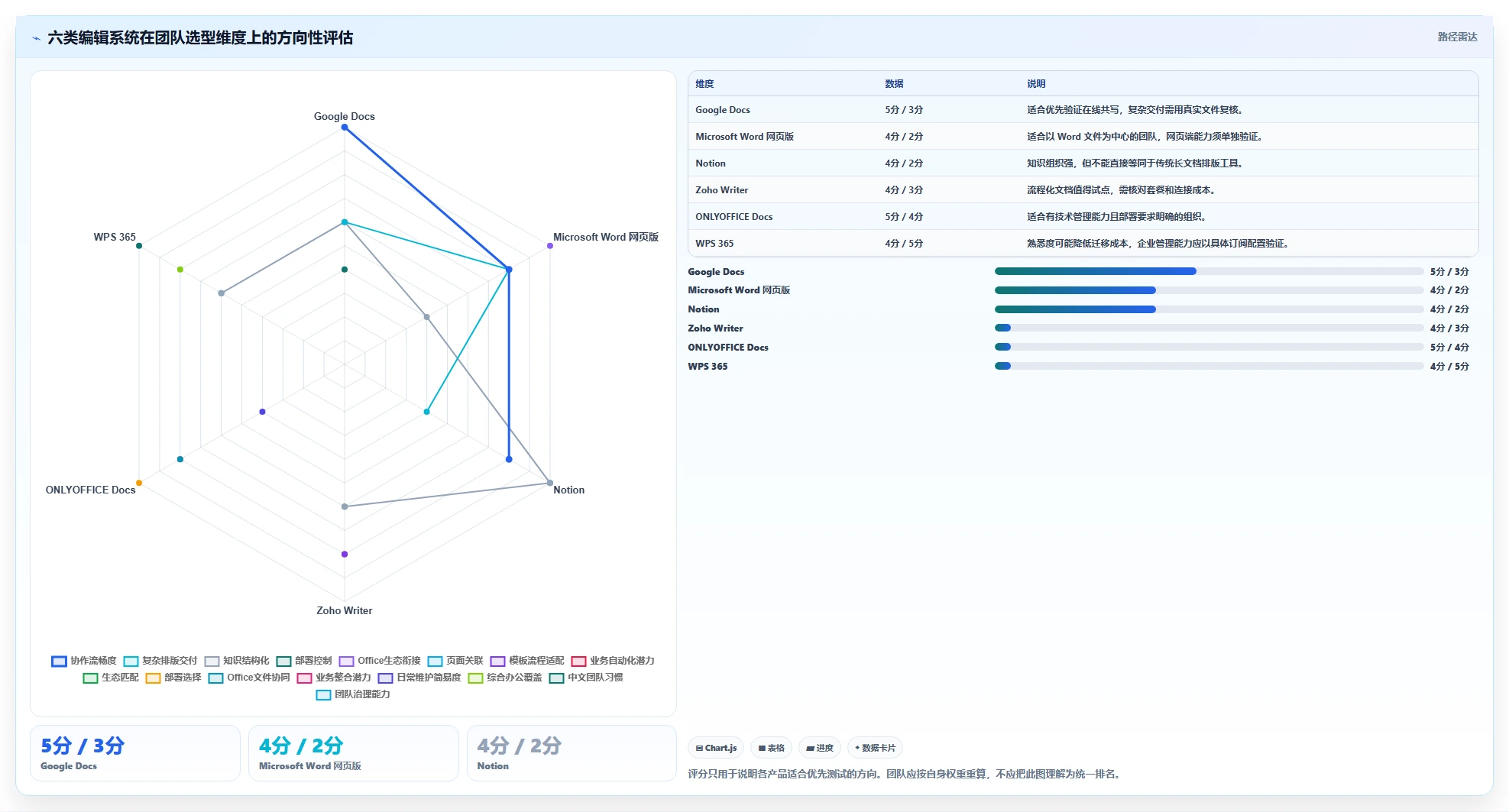
Task: Open the Google Docs 5分 / 3分 data card
Action: click(x=135, y=753)
